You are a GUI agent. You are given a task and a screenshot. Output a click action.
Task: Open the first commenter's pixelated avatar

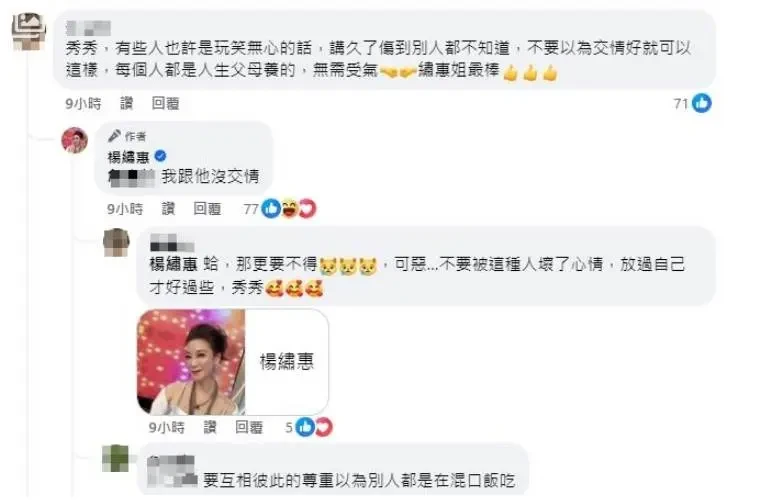29,32
